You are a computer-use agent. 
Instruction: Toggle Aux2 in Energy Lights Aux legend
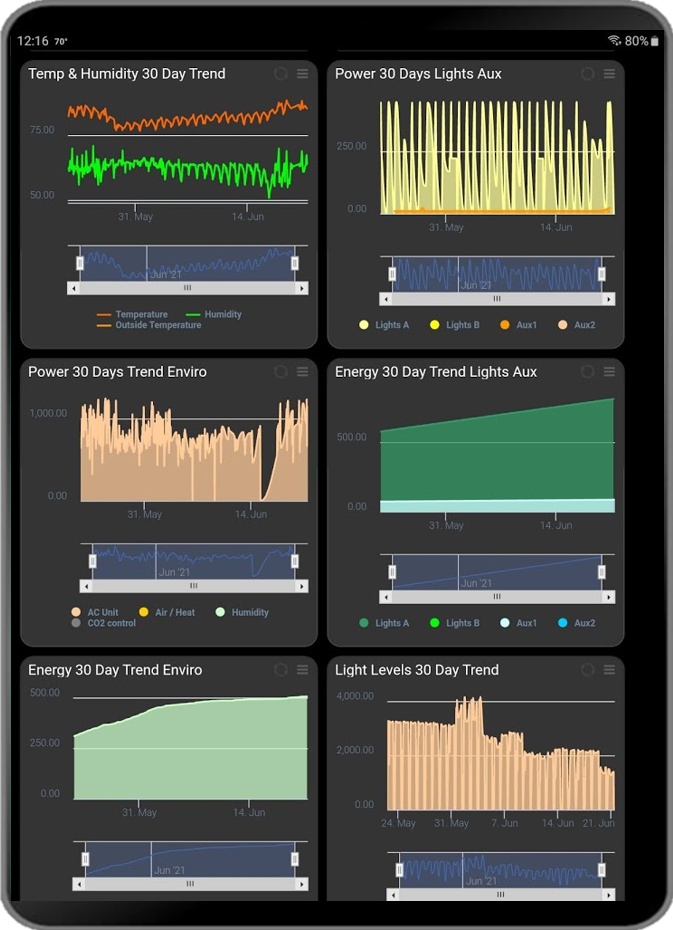(x=576, y=623)
